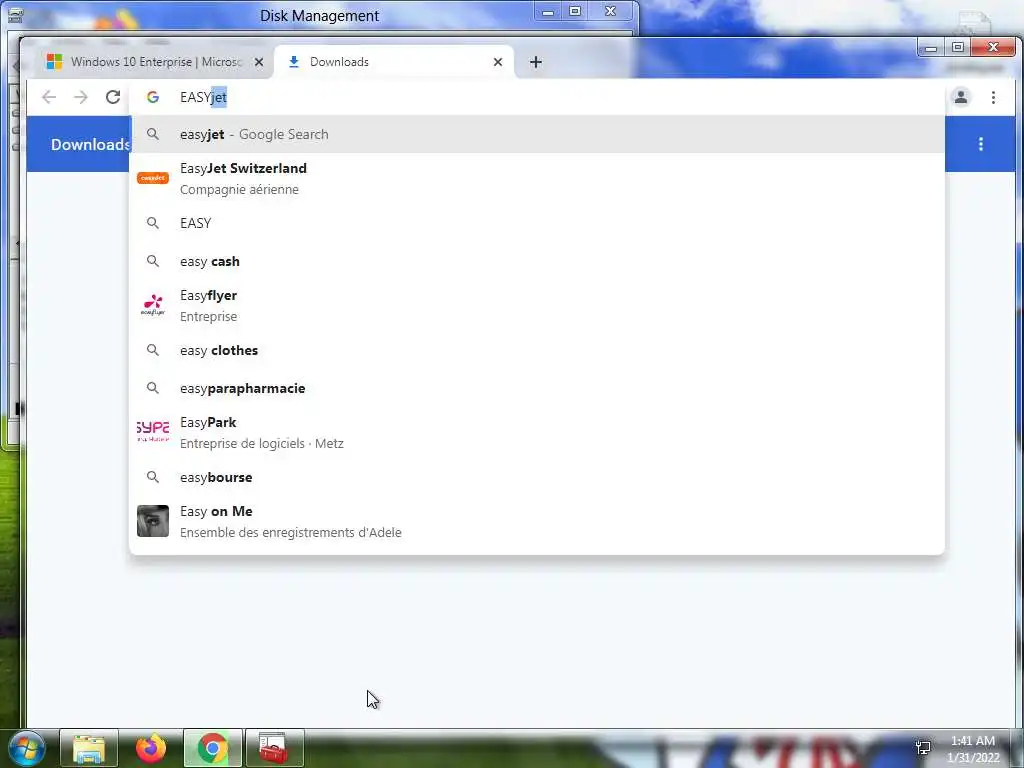Select easy clothes suggestion
Viewport: 1024px width, 768px height.
click(x=537, y=351)
